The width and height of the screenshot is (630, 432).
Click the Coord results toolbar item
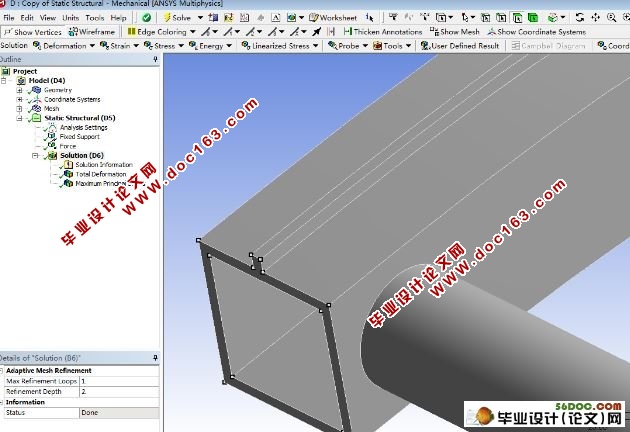tap(614, 46)
